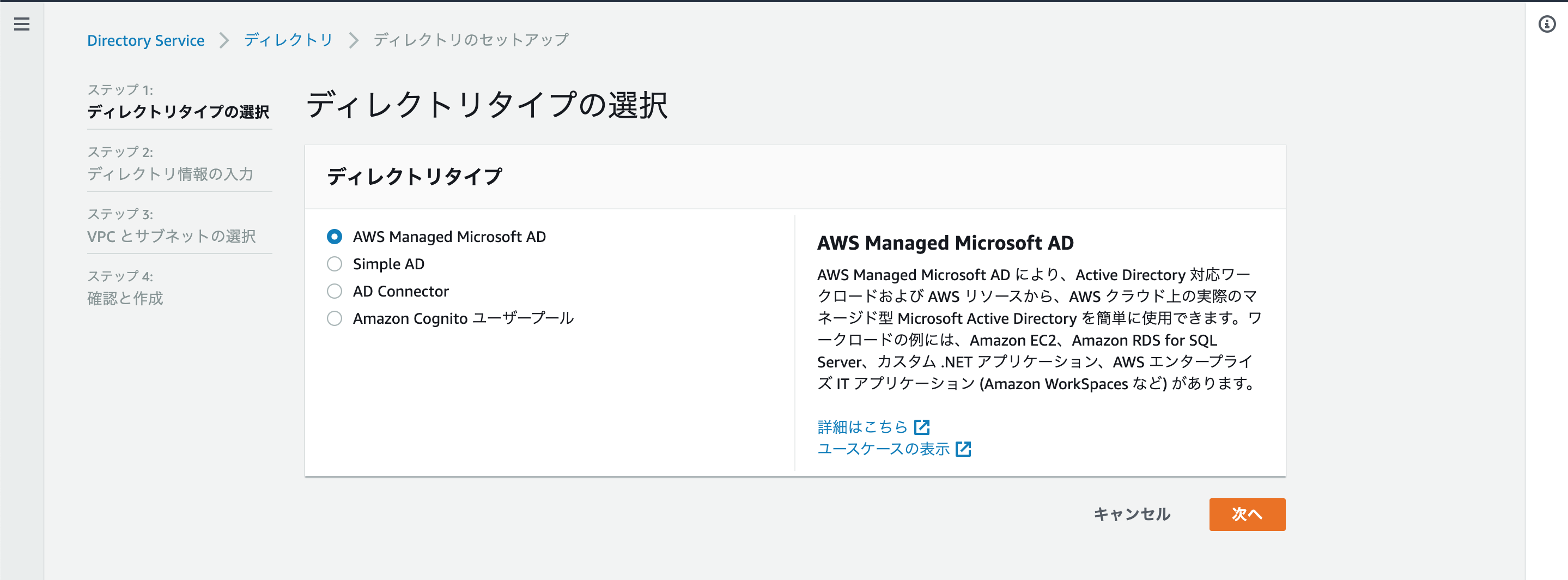Open the 詳細はこちら link
The image size is (1568, 580).
(862, 426)
